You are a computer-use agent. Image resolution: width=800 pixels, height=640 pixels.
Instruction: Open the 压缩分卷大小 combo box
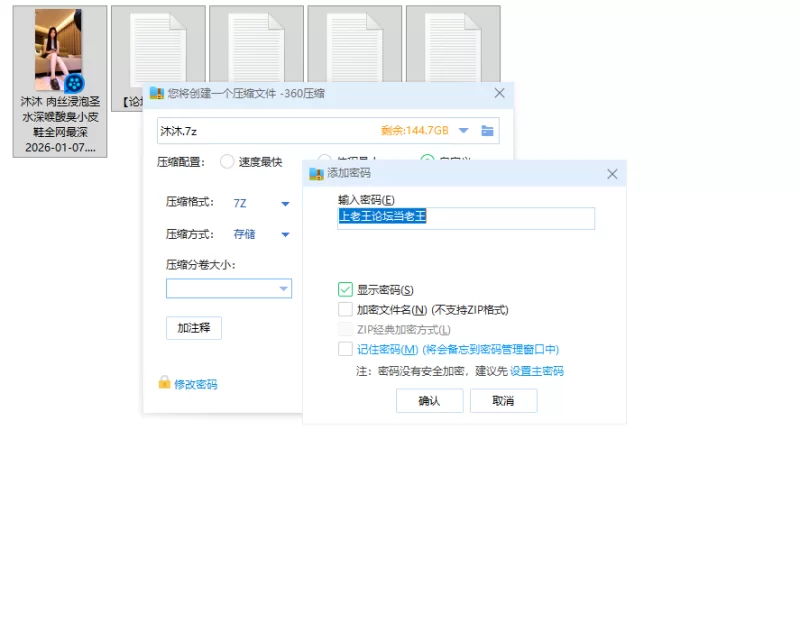[x=229, y=288]
